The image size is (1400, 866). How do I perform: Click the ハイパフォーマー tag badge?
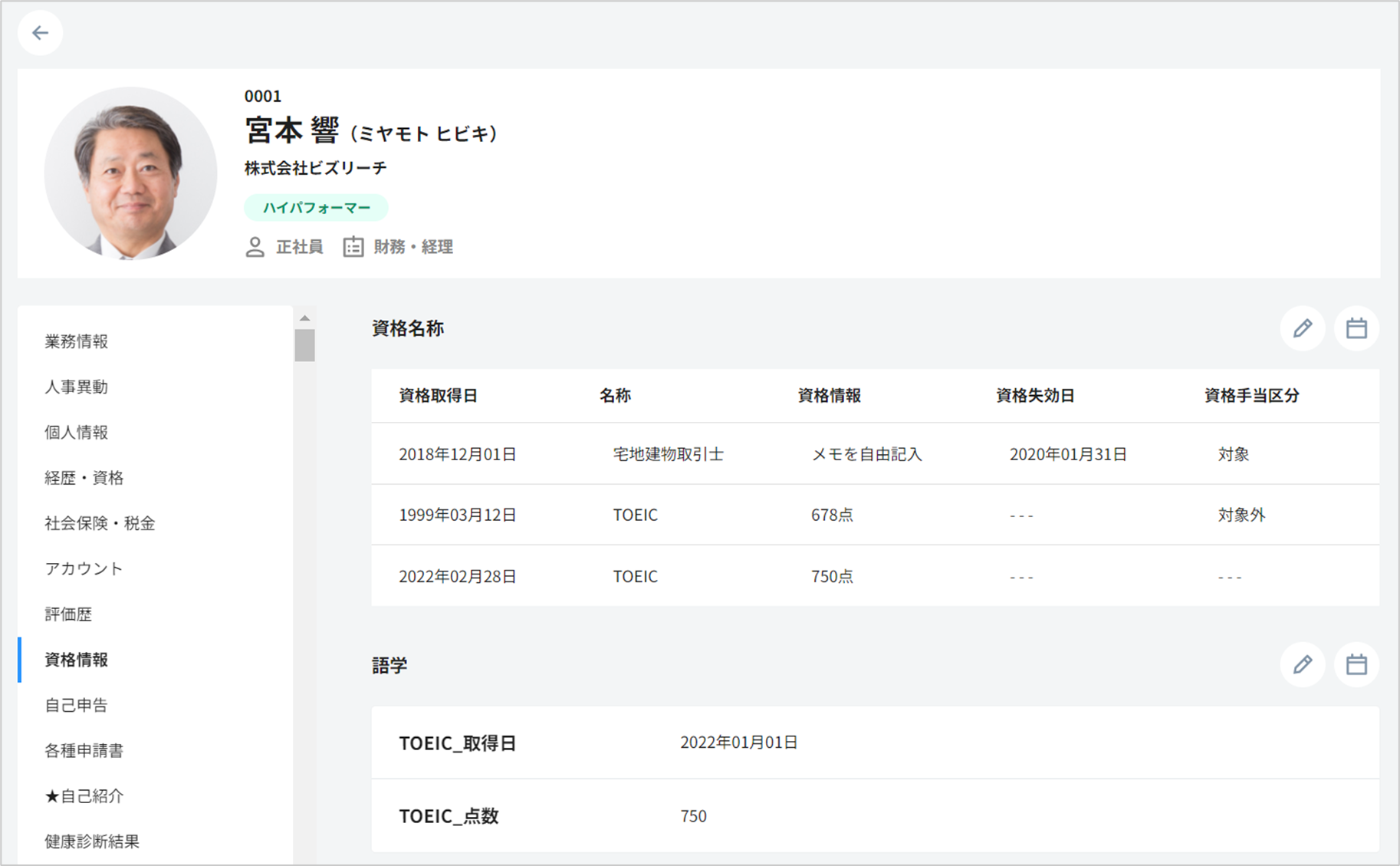[x=316, y=208]
